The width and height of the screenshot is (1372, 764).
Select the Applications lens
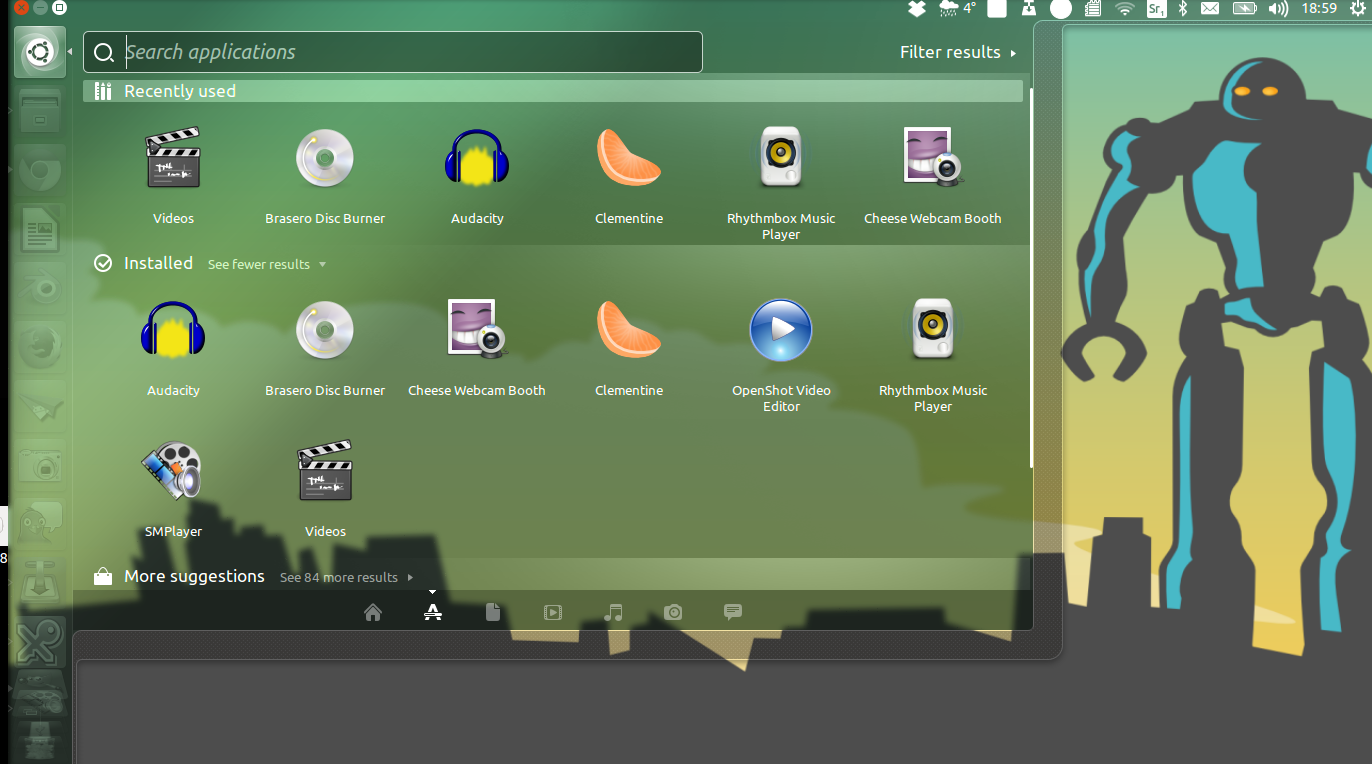(433, 612)
